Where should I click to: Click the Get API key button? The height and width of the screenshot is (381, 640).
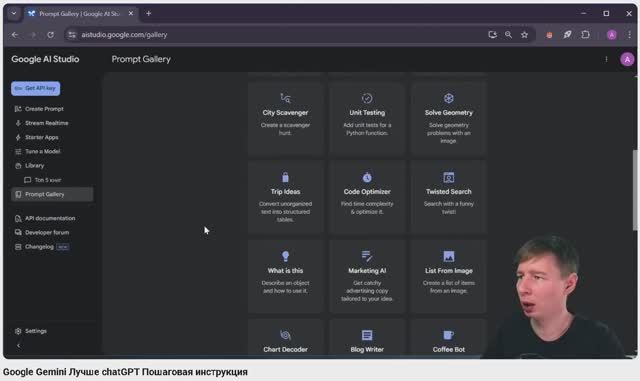point(36,88)
